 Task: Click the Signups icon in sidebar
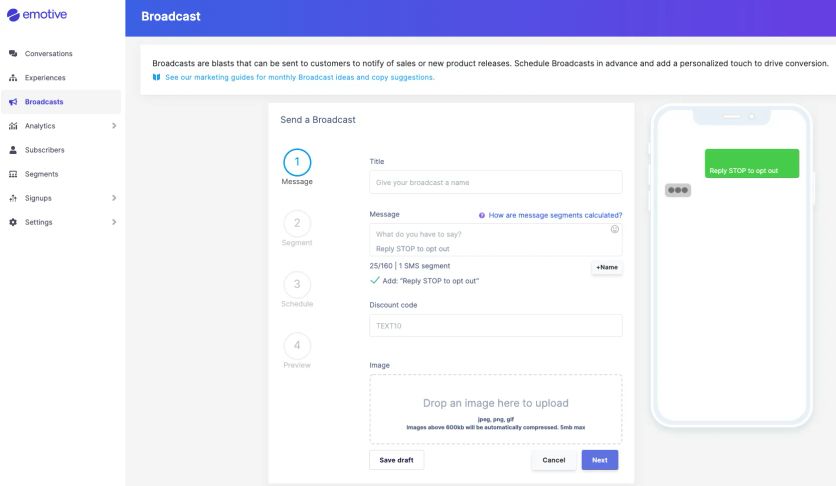pos(13,198)
